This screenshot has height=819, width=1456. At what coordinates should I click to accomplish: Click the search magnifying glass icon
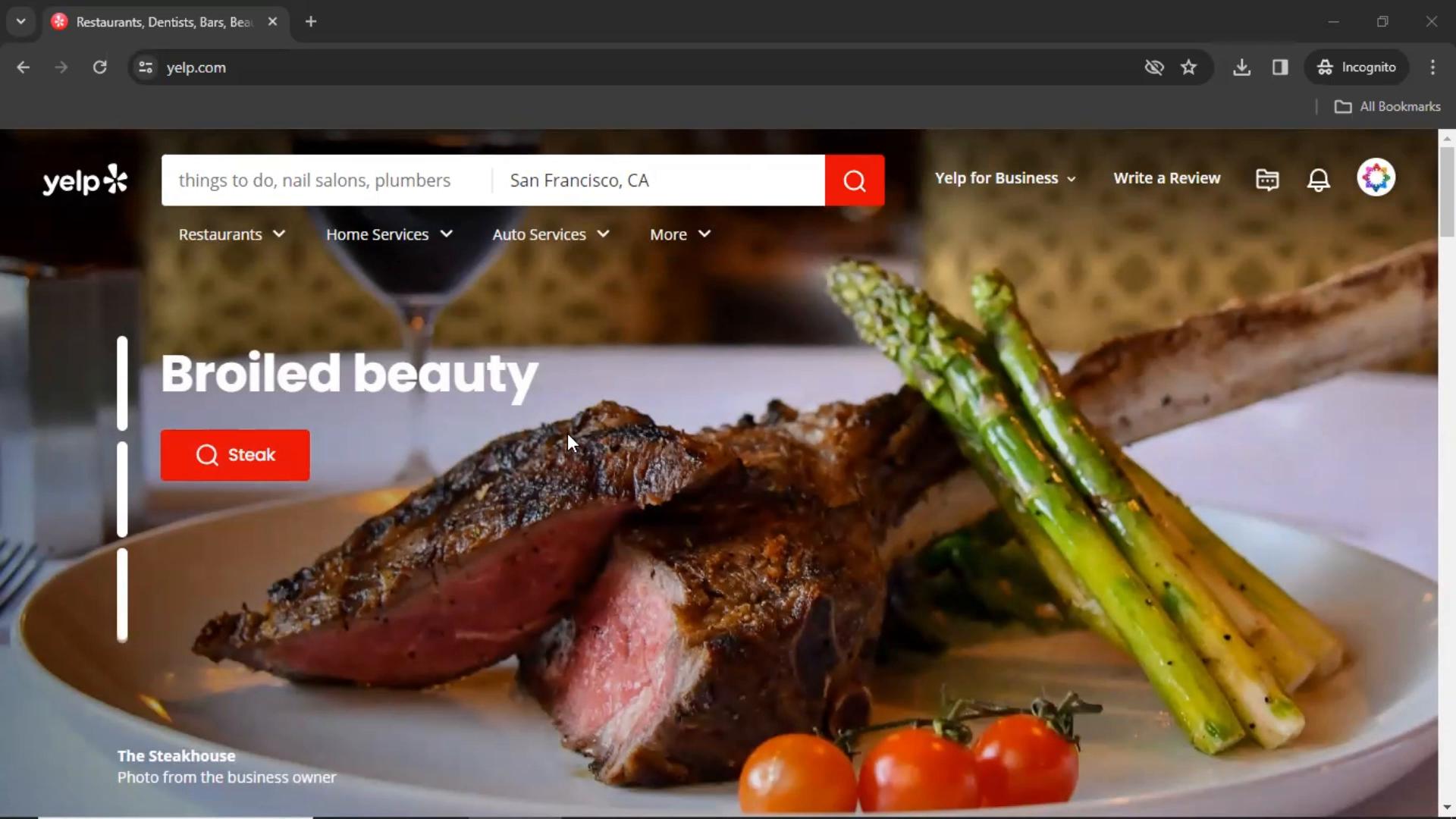855,180
